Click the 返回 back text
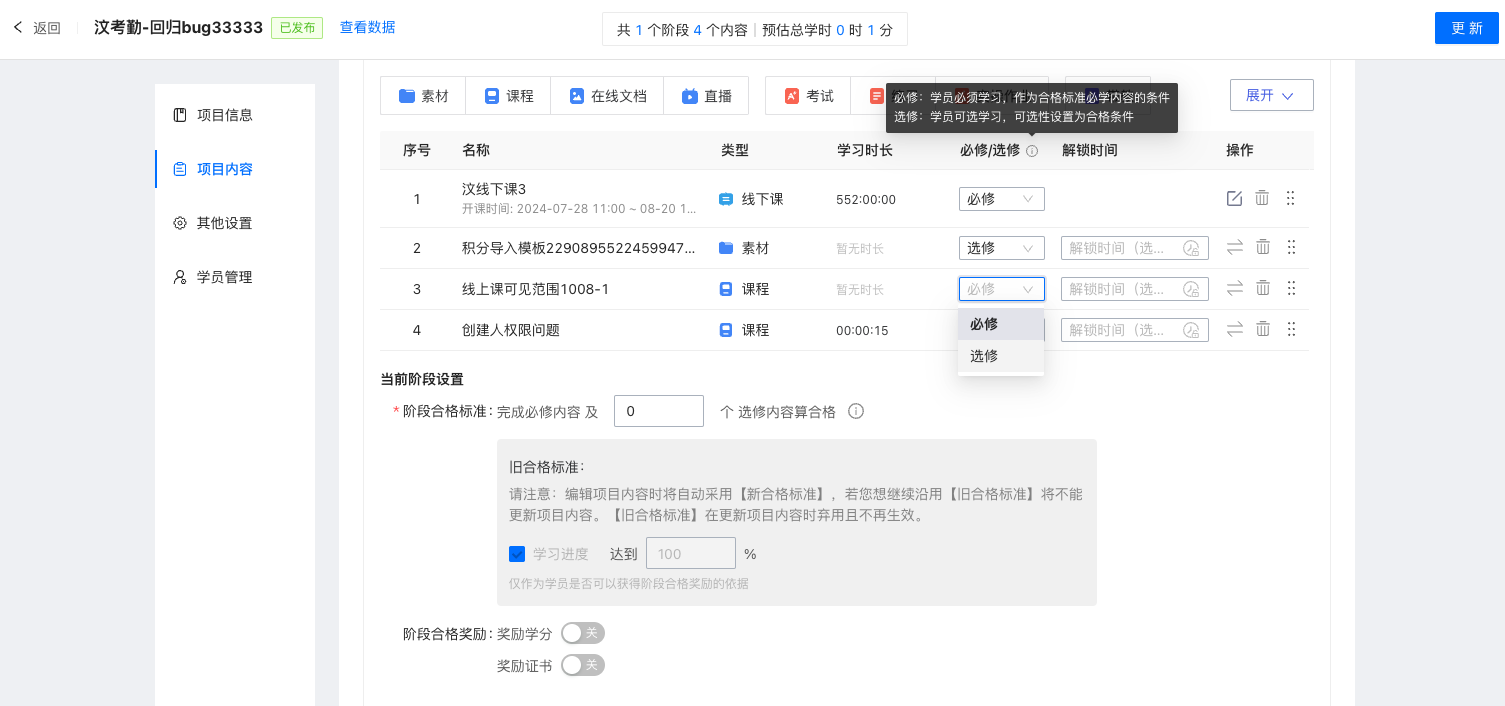Image resolution: width=1505 pixels, height=706 pixels. click(47, 28)
